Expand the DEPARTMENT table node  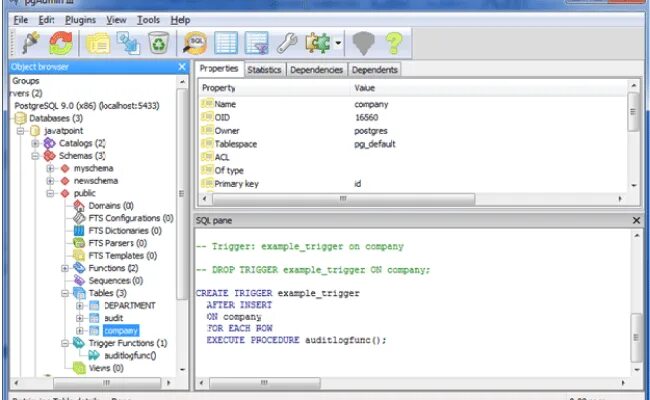pyautogui.click(x=80, y=305)
